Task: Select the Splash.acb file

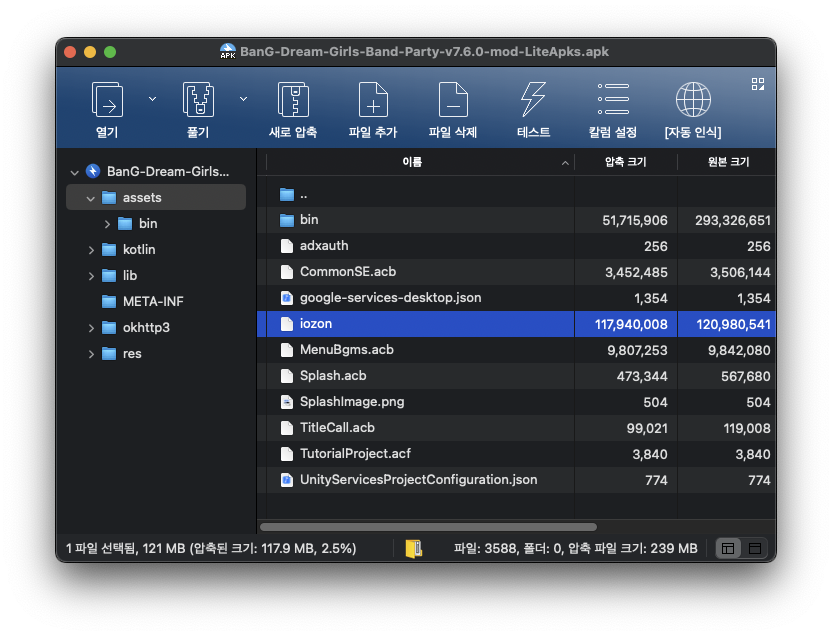Action: click(516, 376)
